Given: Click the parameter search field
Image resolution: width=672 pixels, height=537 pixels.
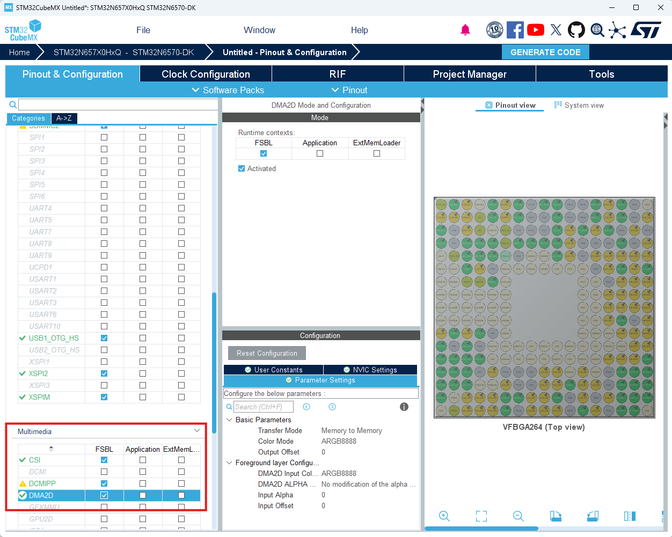Looking at the screenshot, I should [263, 407].
